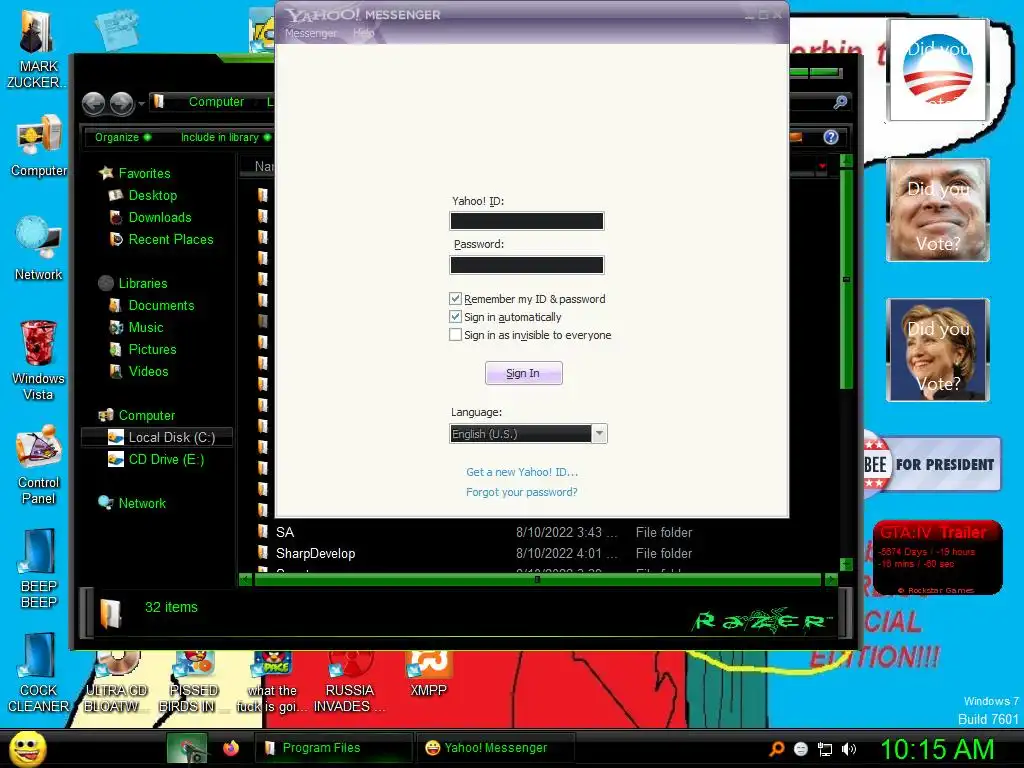The width and height of the screenshot is (1024, 768).
Task: Open COCK CLEANER desktop shortcut
Action: click(39, 673)
